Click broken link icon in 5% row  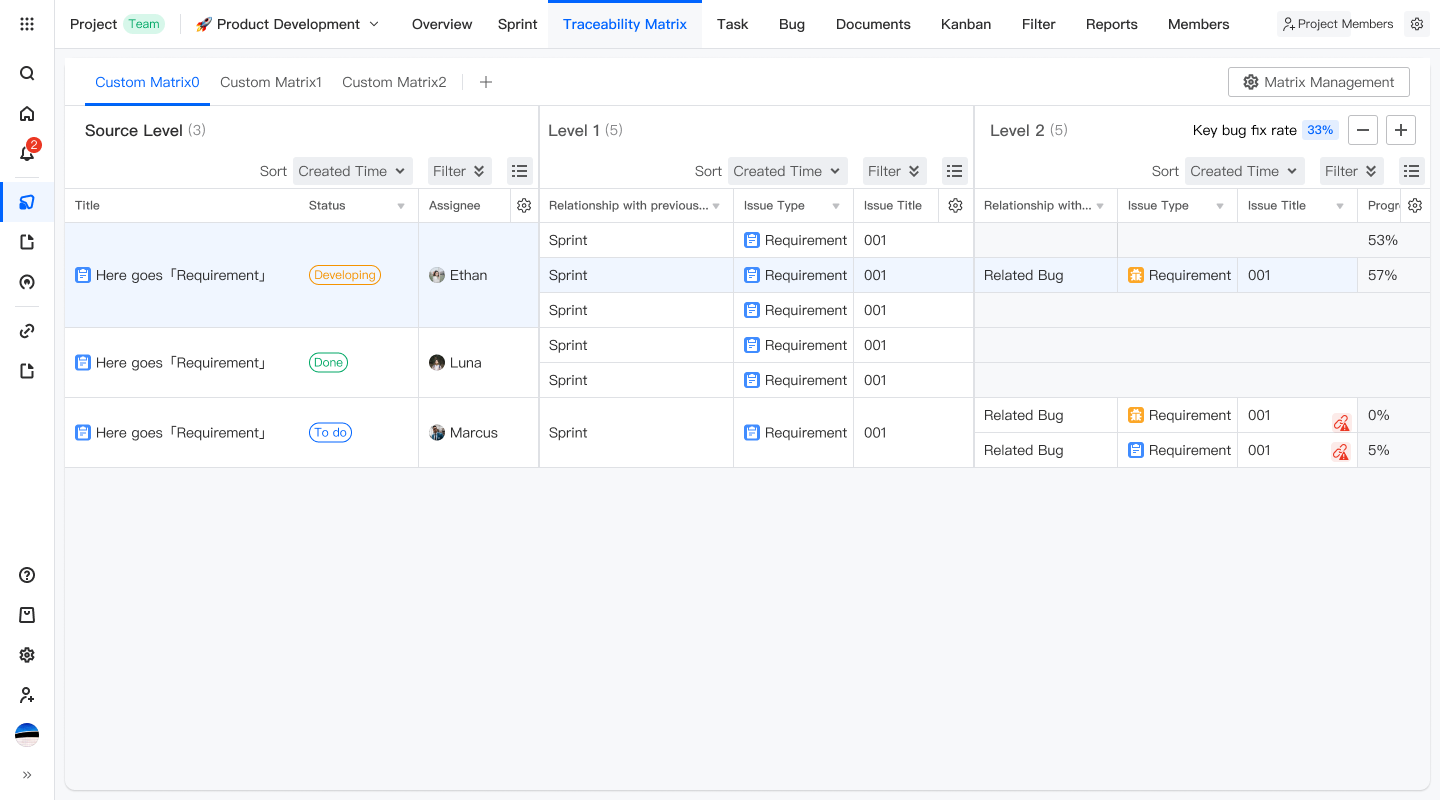(1341, 452)
